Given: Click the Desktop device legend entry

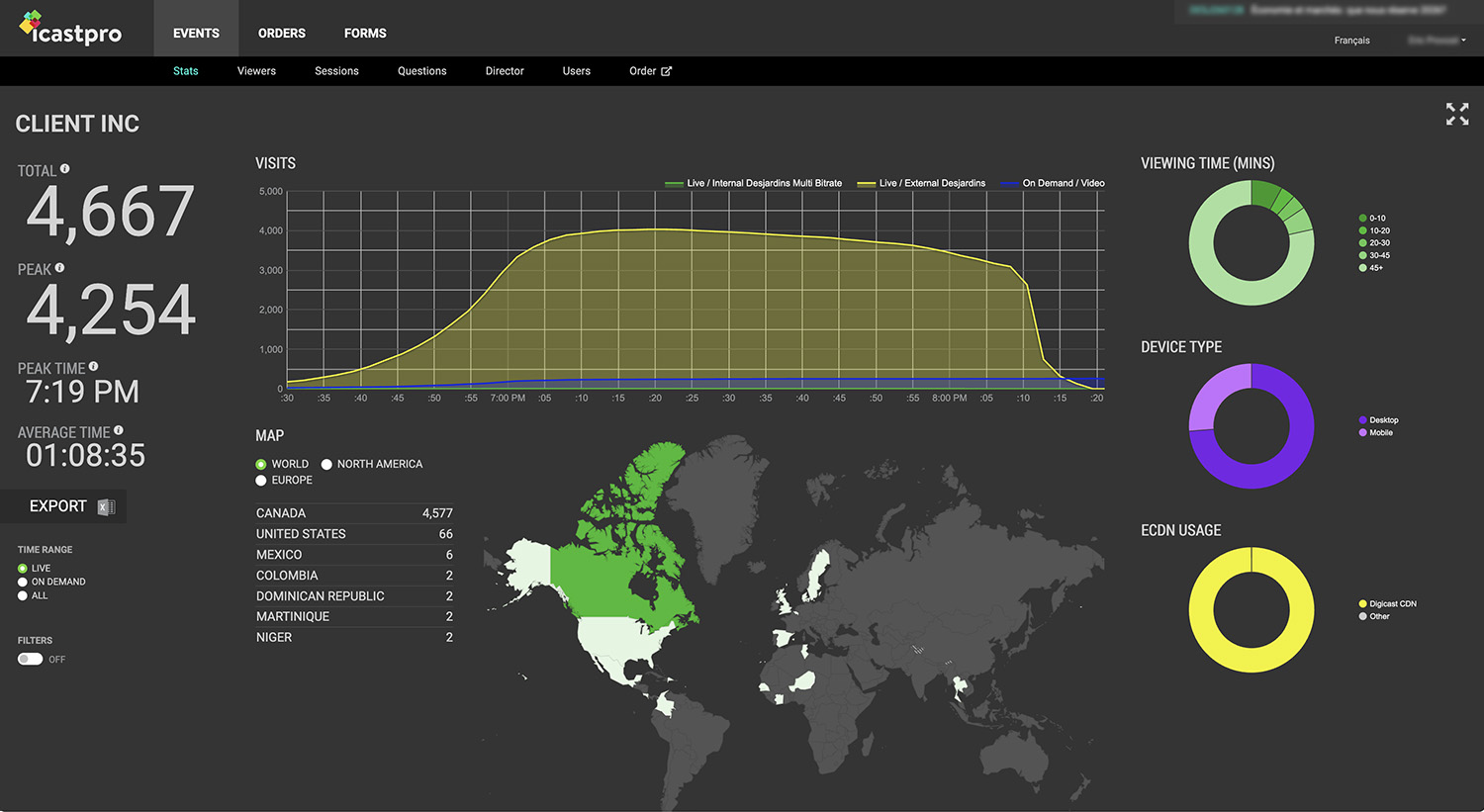Looking at the screenshot, I should tap(1378, 420).
